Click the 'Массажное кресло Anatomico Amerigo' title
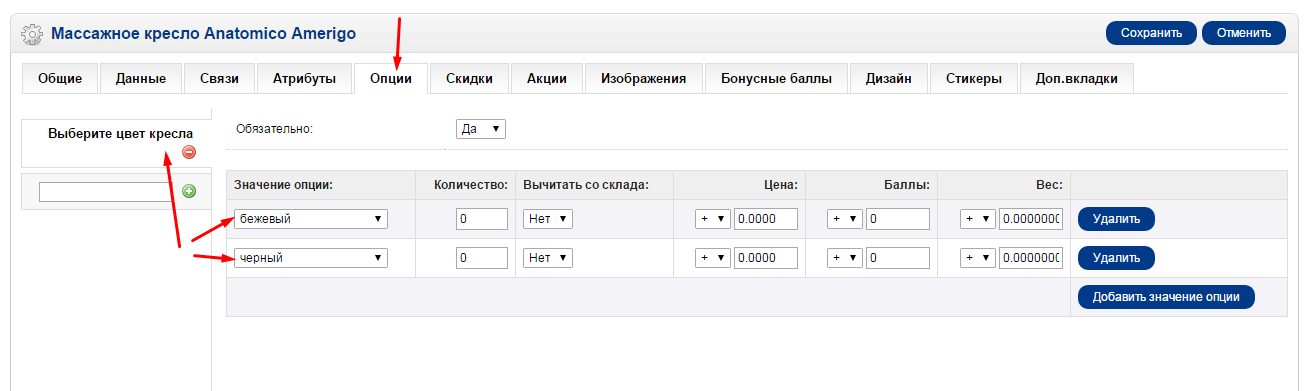Viewport: 1308px width, 391px height. pyautogui.click(x=203, y=34)
